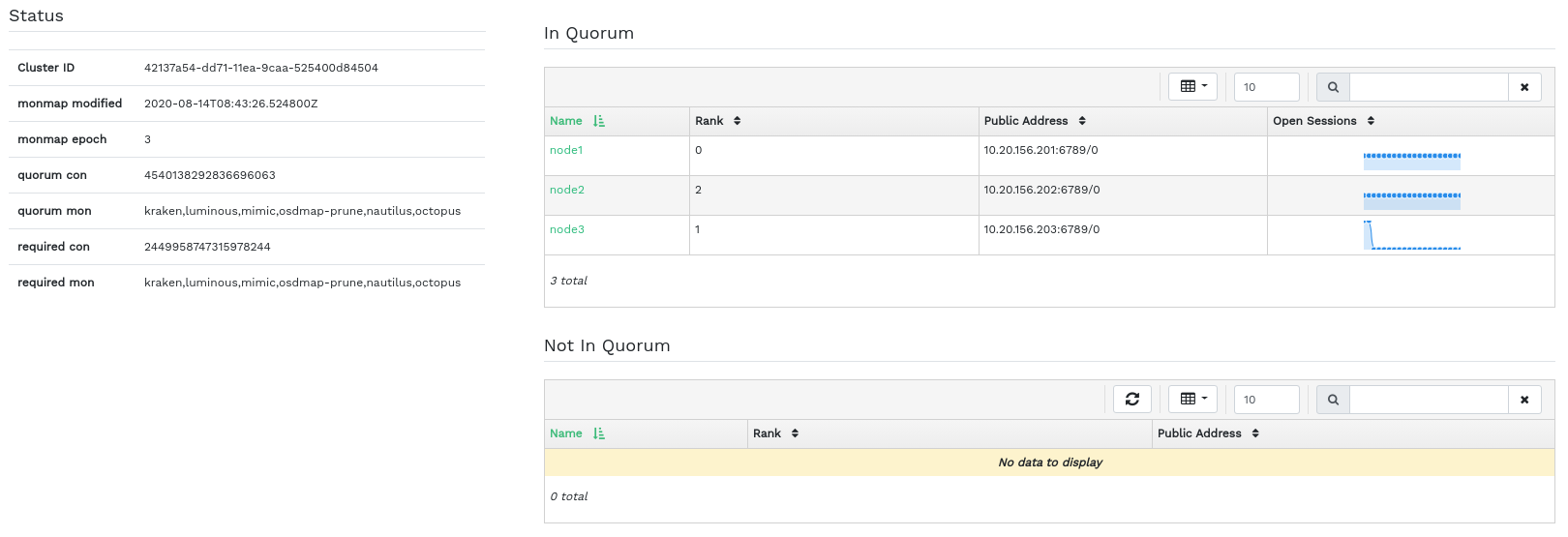Clear the In Quorum search with X icon

[x=1524, y=87]
